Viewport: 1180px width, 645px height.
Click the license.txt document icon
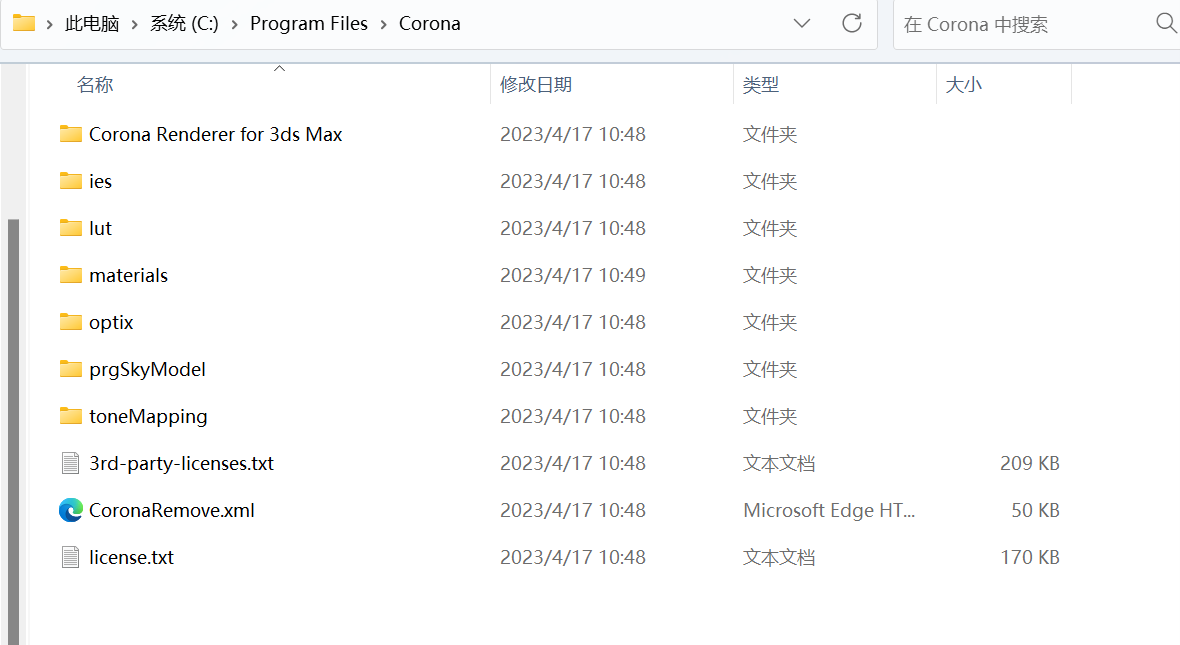(71, 557)
